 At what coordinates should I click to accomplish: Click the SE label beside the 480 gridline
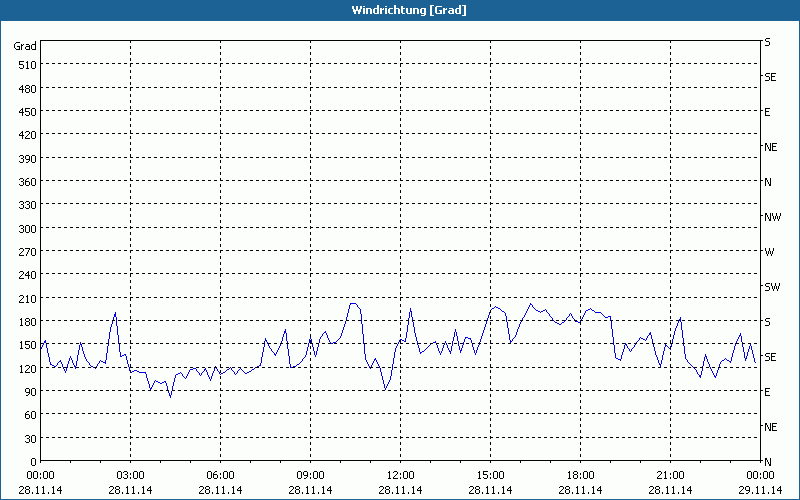pos(770,77)
